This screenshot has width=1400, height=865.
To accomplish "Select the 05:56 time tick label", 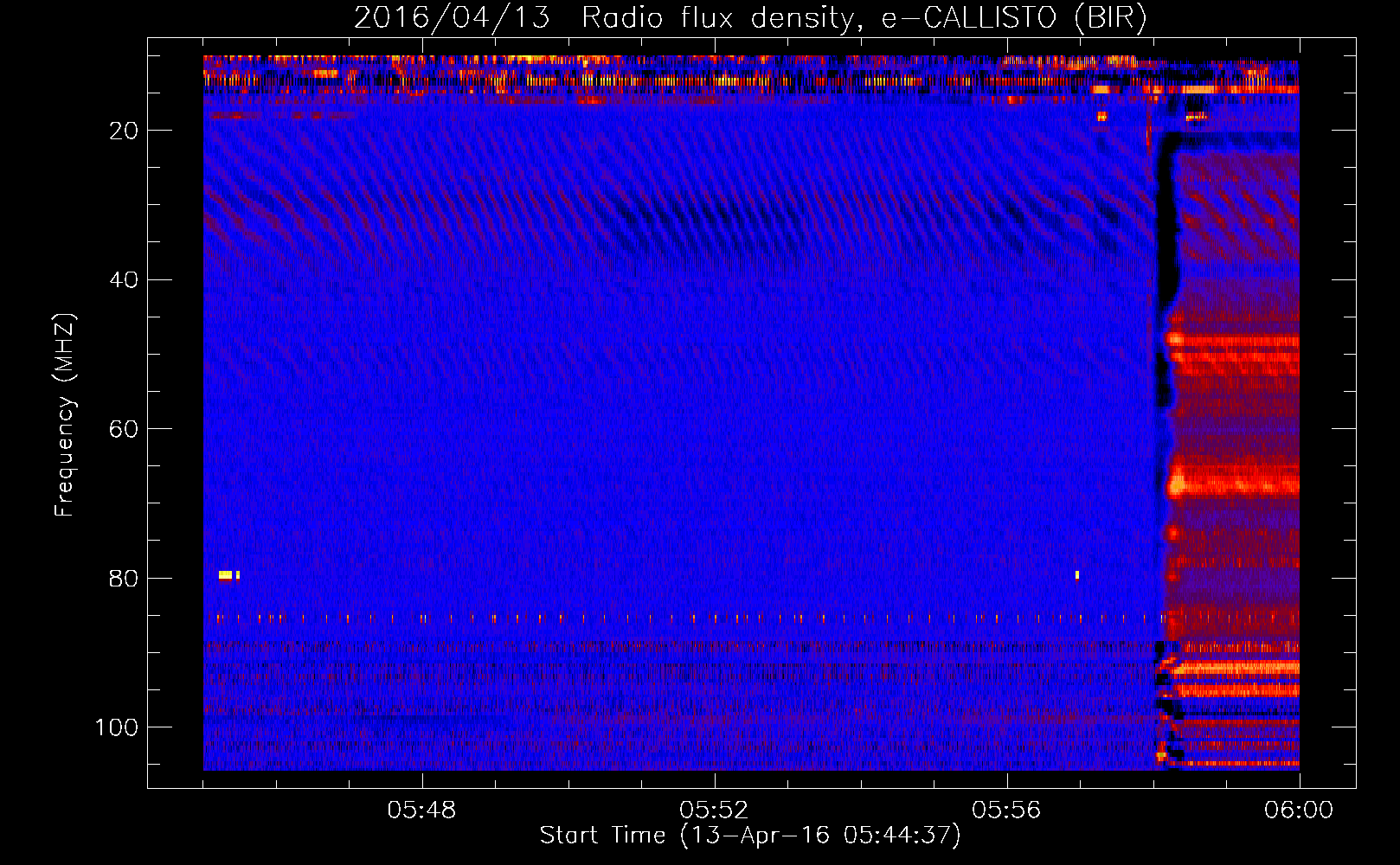I will click(x=1006, y=811).
